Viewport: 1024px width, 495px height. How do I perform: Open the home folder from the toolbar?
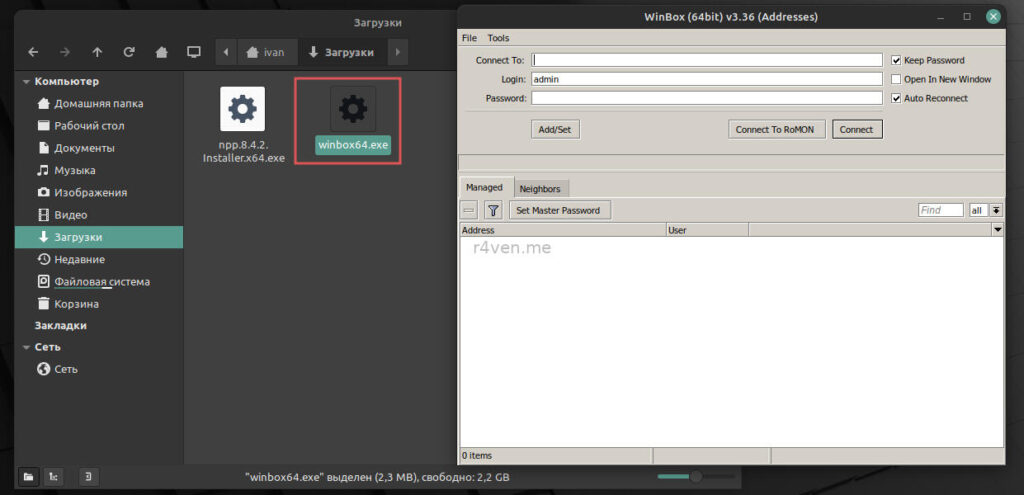click(161, 52)
